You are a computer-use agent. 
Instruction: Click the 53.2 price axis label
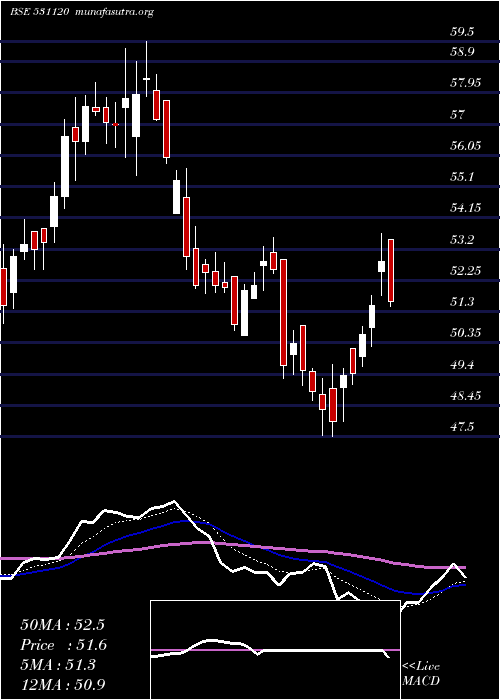click(x=462, y=240)
